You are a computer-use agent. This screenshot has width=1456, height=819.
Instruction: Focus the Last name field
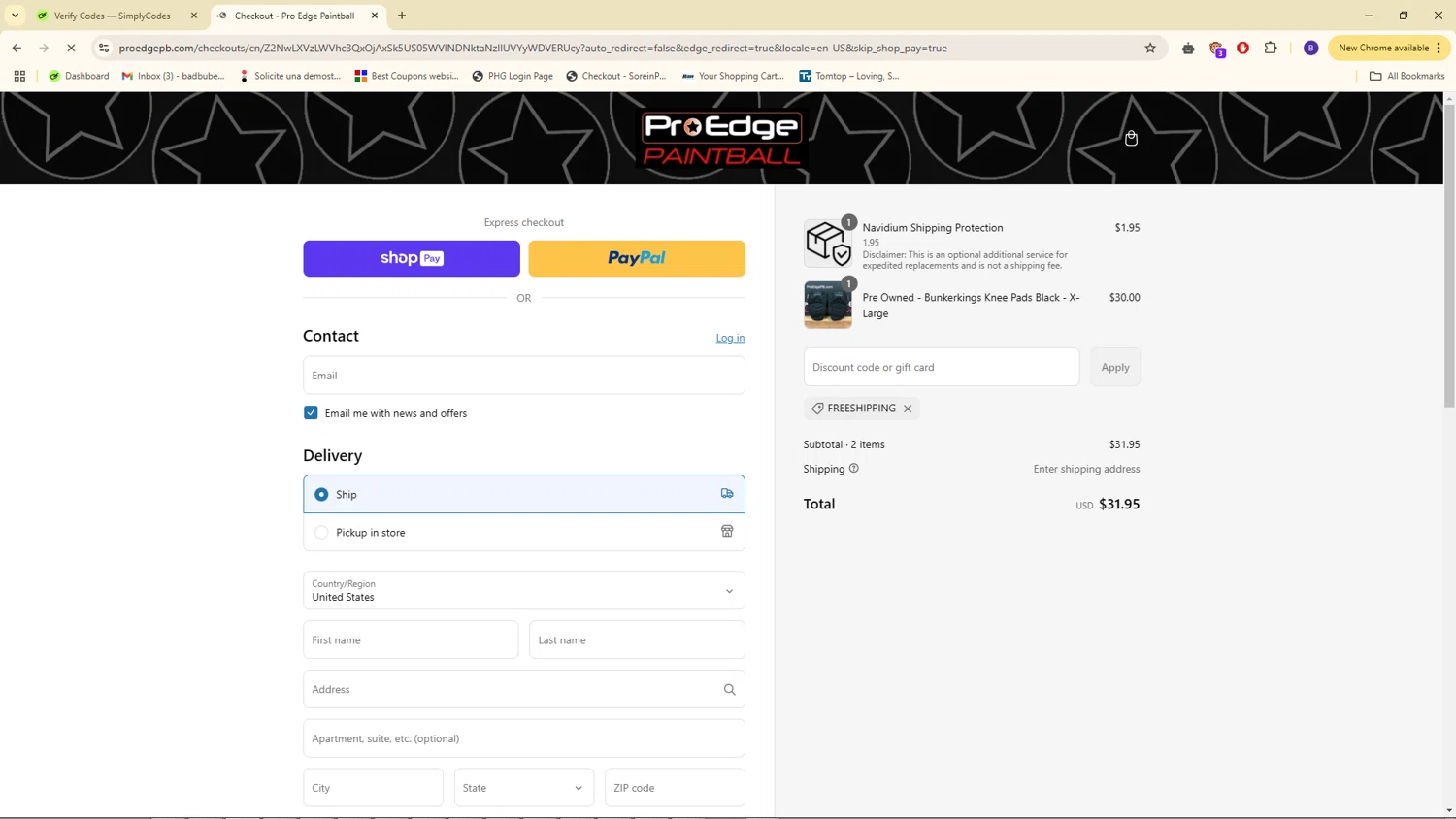pos(637,639)
